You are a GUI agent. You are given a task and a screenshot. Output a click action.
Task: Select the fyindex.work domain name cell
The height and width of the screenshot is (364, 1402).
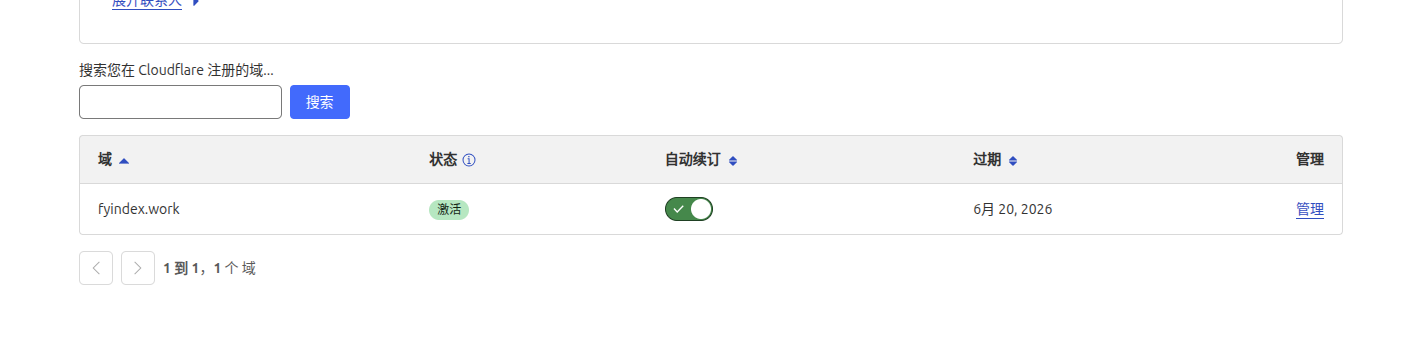point(139,210)
